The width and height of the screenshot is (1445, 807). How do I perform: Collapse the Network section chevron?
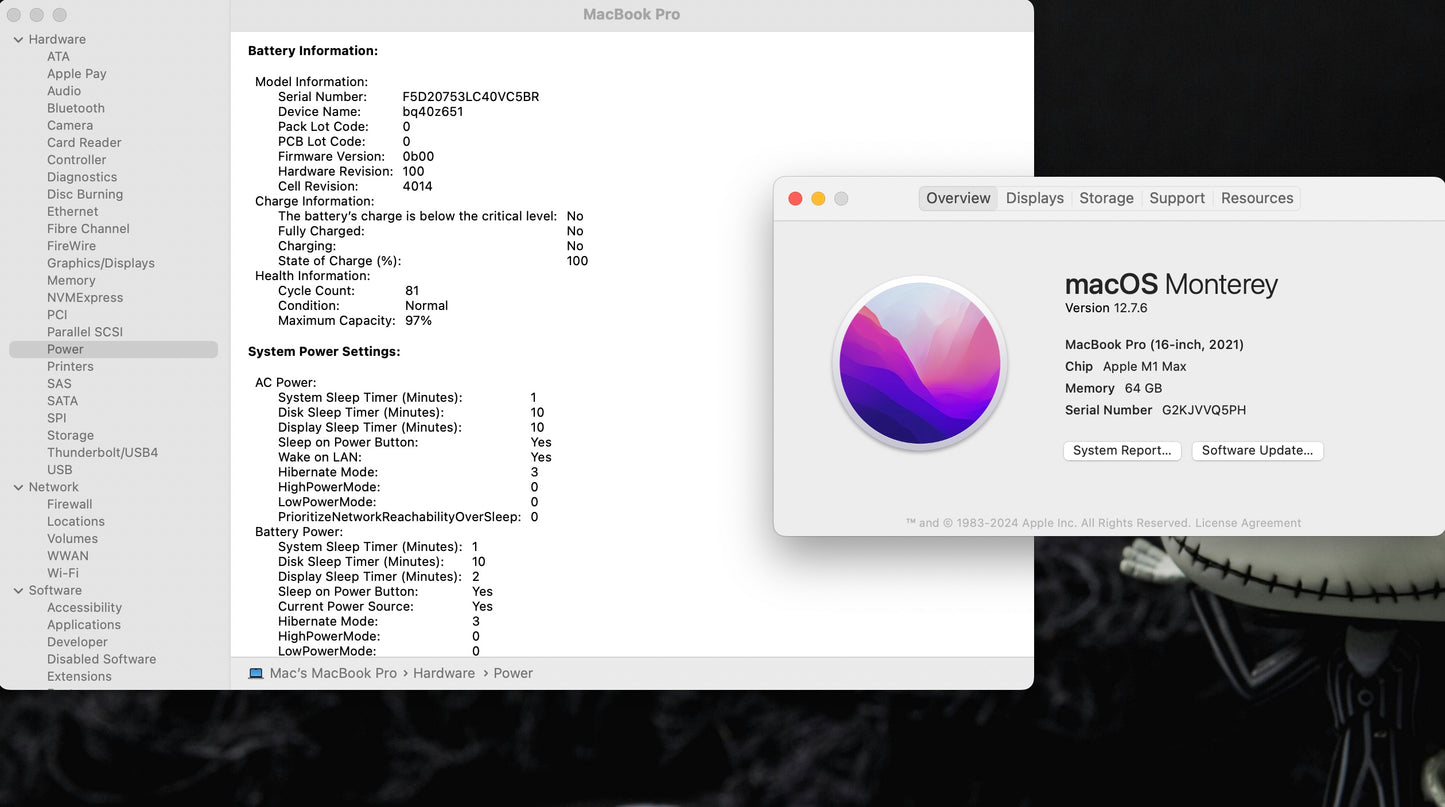18,488
